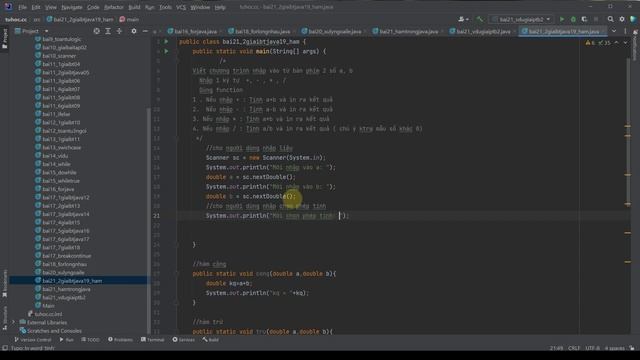Open user account icon in toolbar
Viewport: 640px width, 360px height.
click(461, 19)
